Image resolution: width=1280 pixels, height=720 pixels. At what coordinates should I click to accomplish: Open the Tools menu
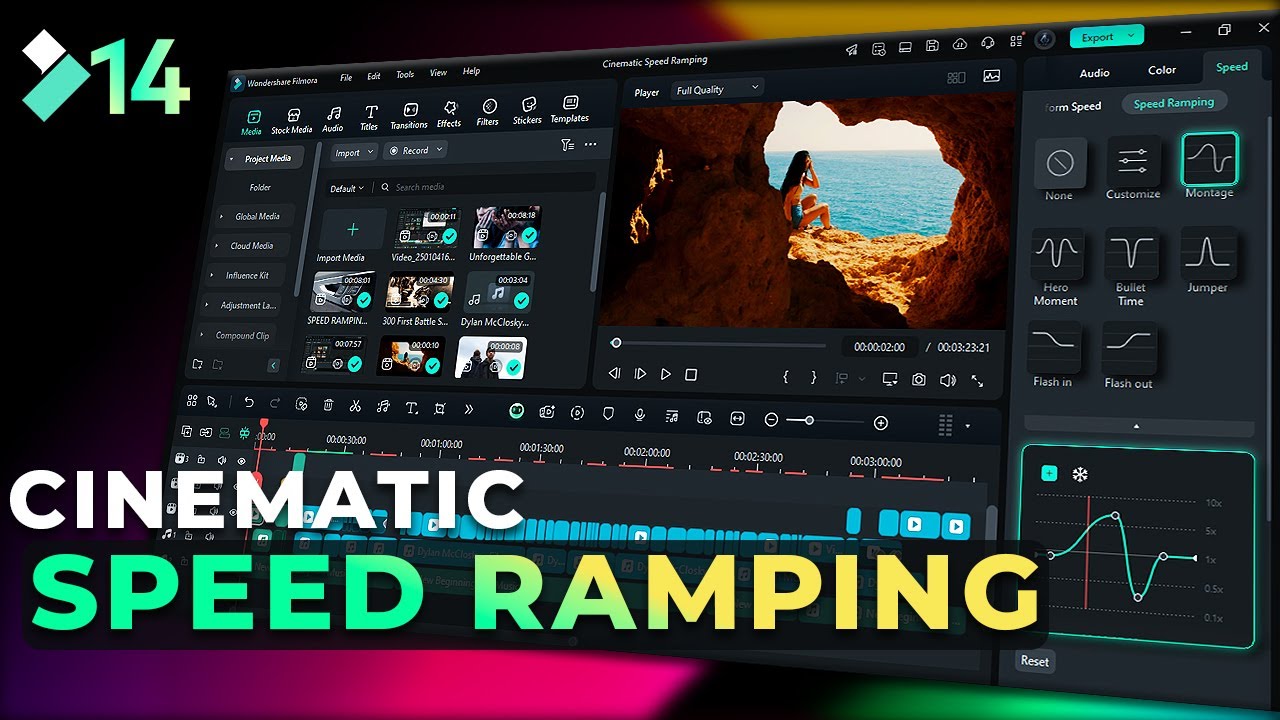[x=405, y=74]
